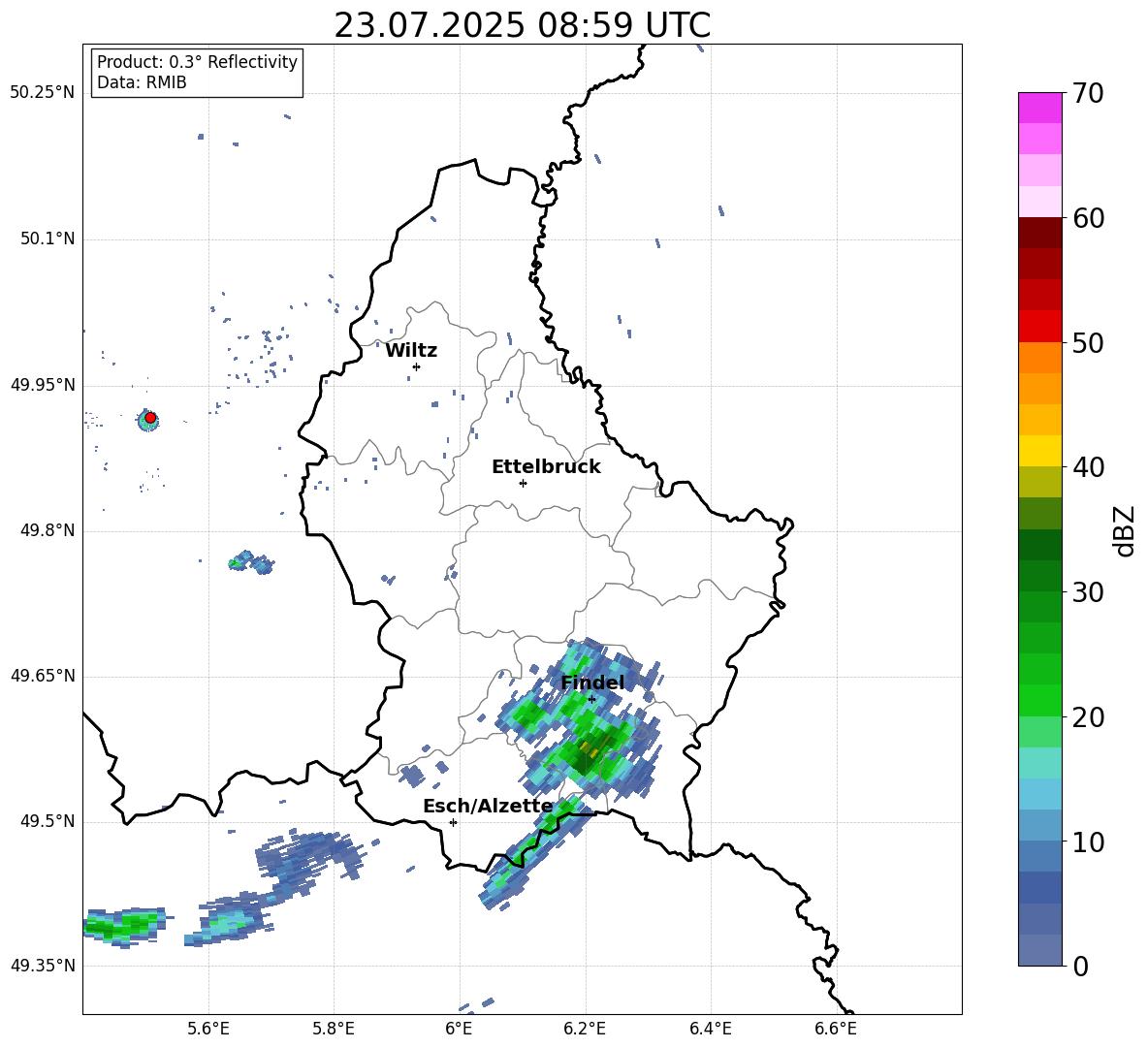1148x1048 pixels.
Task: Click the red radar site dot
Action: 150,418
